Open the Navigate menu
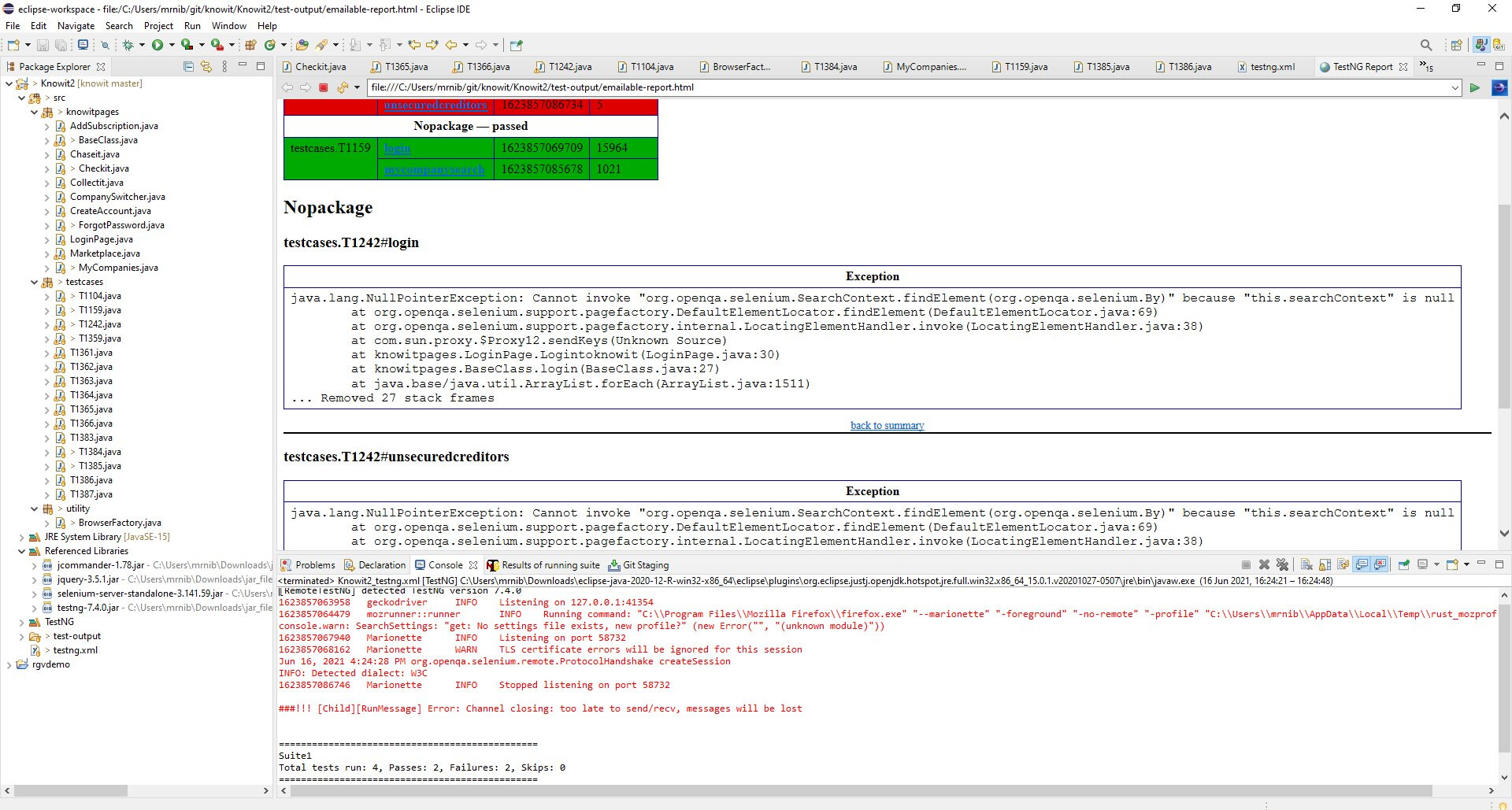The image size is (1512, 810). pyautogui.click(x=76, y=26)
